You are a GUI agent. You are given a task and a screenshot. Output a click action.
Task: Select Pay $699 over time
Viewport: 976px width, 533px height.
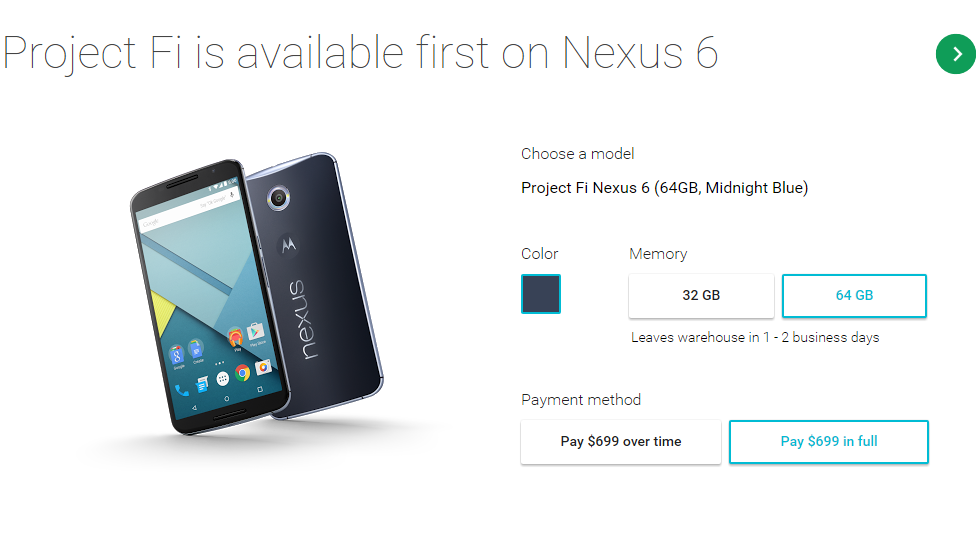[621, 441]
